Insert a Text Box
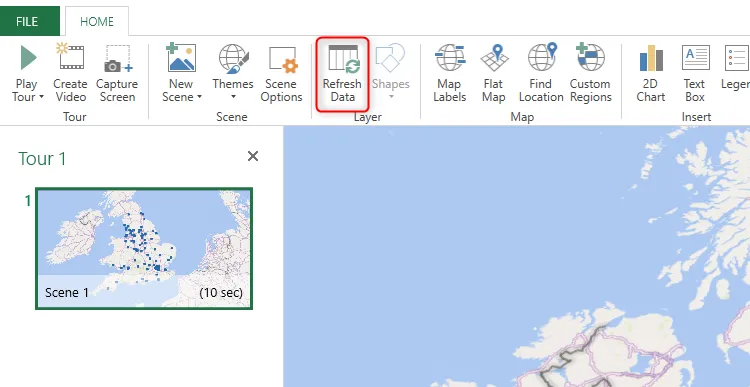This screenshot has height=387, width=750. coord(695,73)
